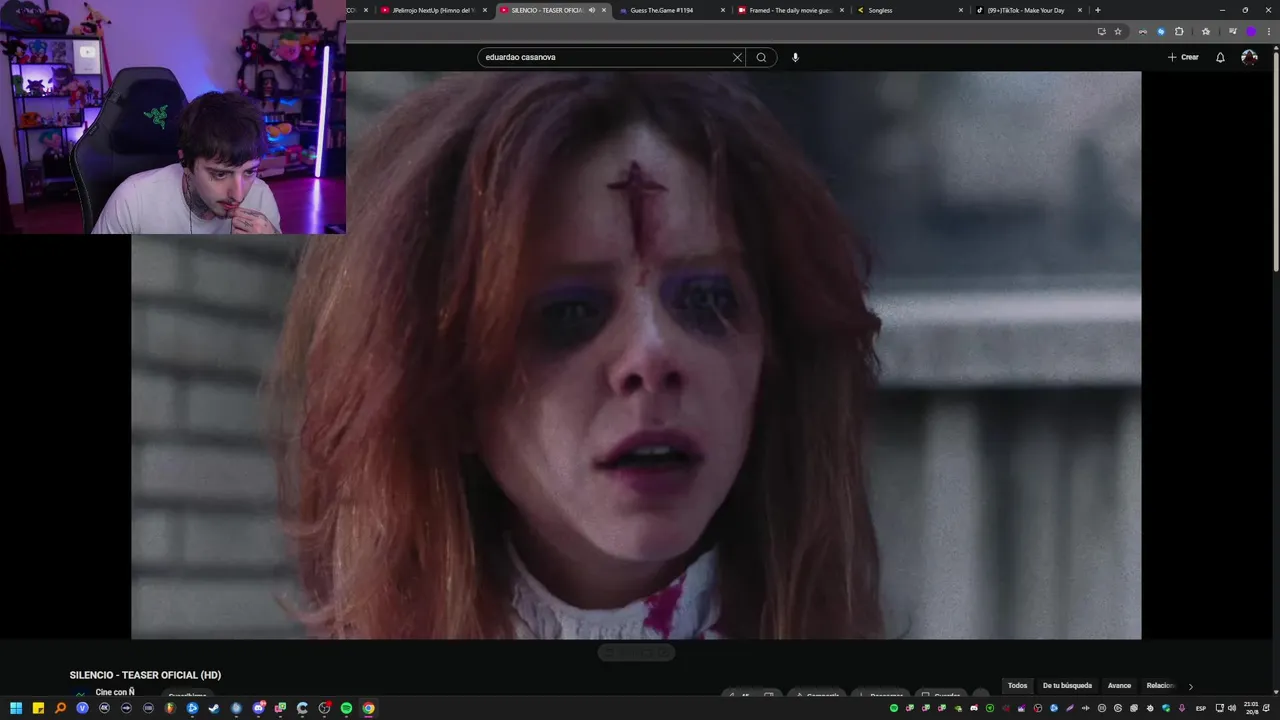Click the YouTube search magnifier button
Image resolution: width=1280 pixels, height=720 pixels.
(x=761, y=57)
